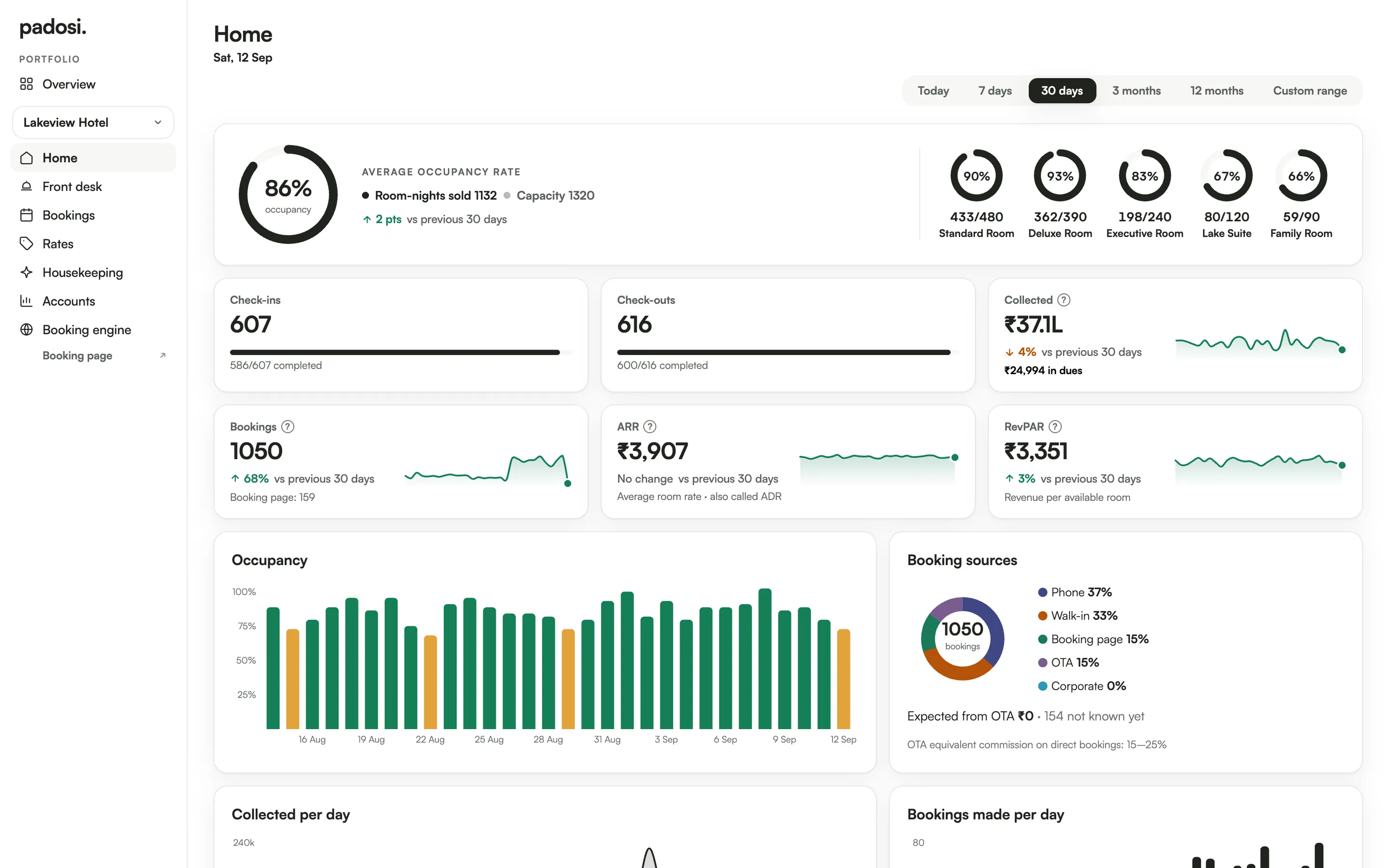The height and width of the screenshot is (868, 1389).
Task: Click the 'Bookings made per day' heading
Action: click(985, 814)
